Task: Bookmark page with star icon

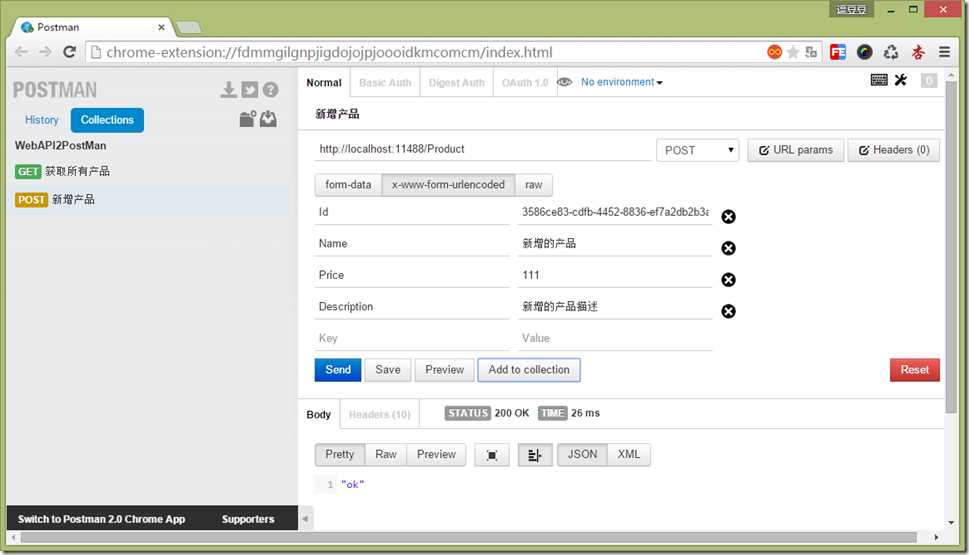Action: 793,52
